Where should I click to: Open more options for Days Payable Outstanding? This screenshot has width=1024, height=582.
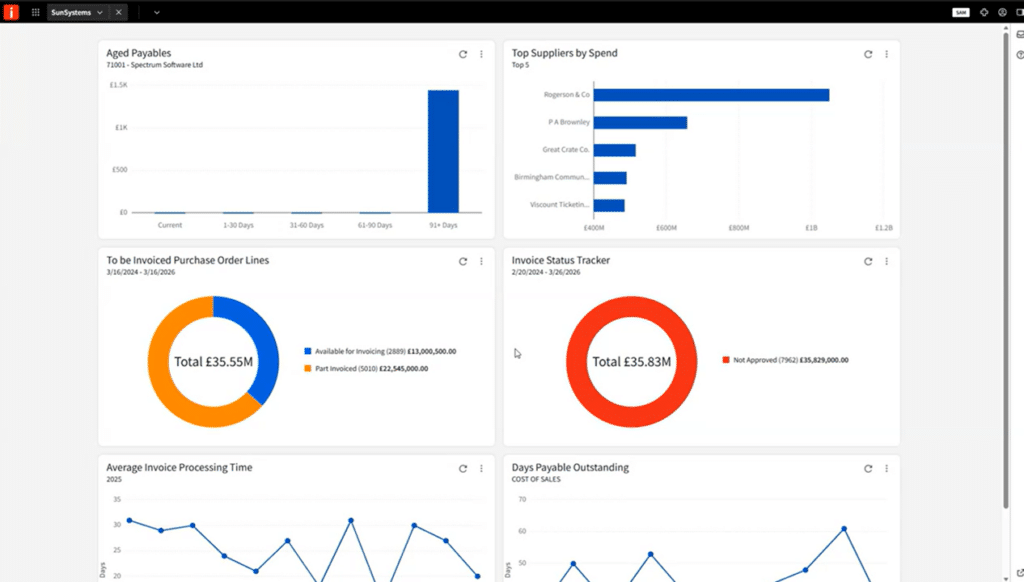tap(886, 468)
